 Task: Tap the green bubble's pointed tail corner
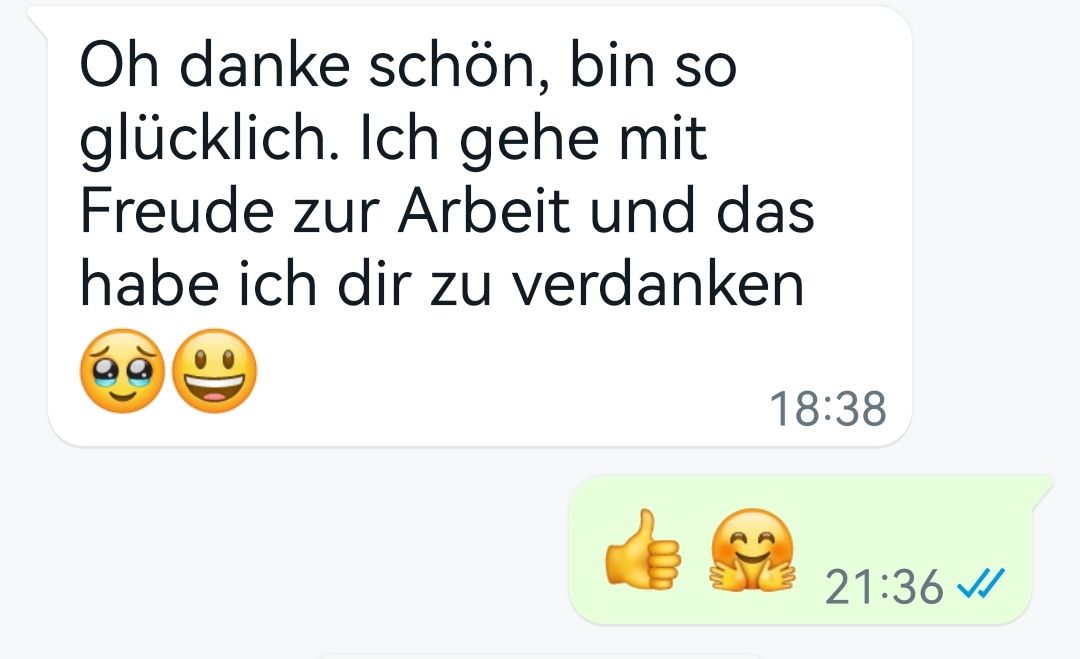click(x=1041, y=490)
